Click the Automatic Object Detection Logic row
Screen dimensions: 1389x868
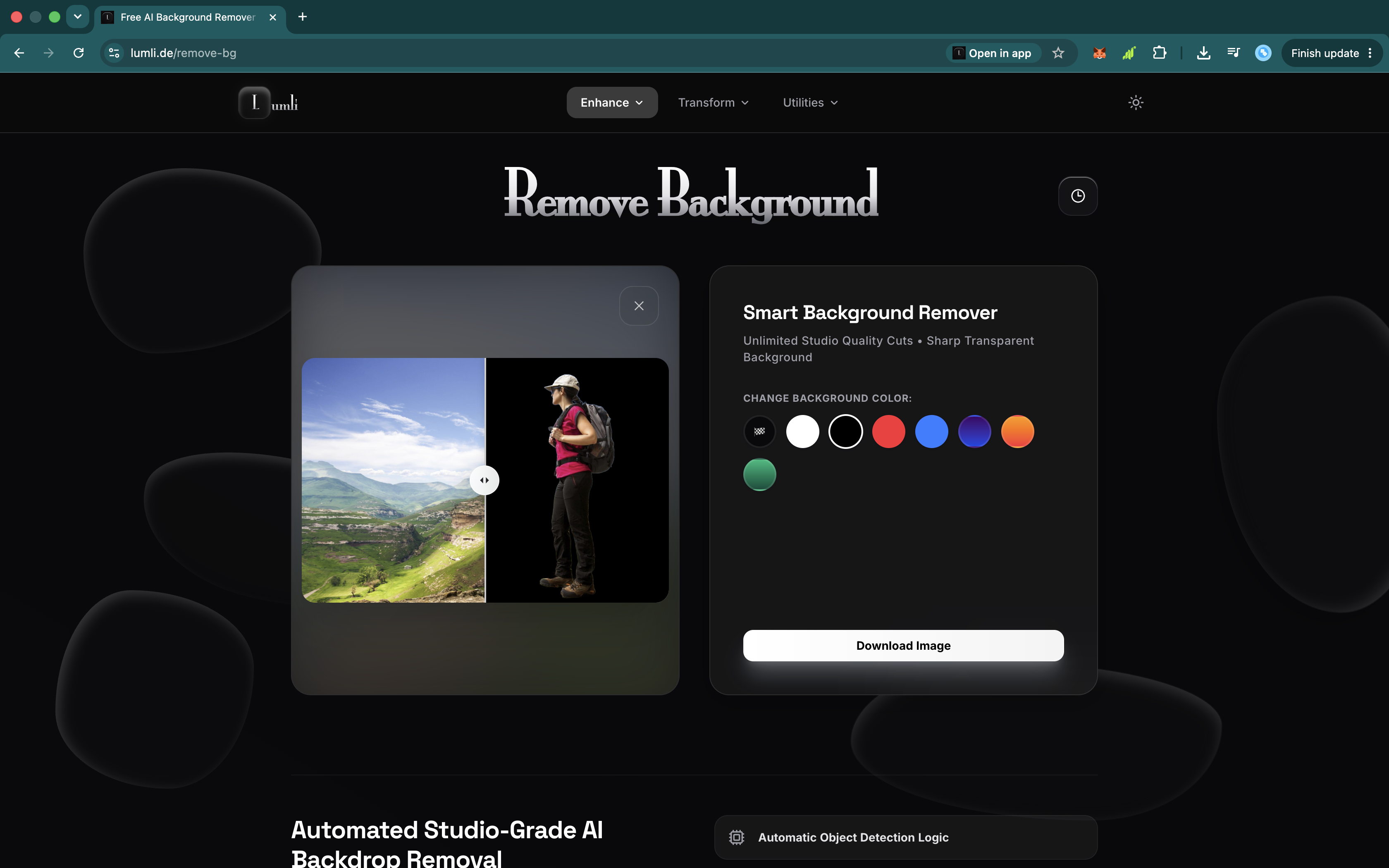pos(906,837)
